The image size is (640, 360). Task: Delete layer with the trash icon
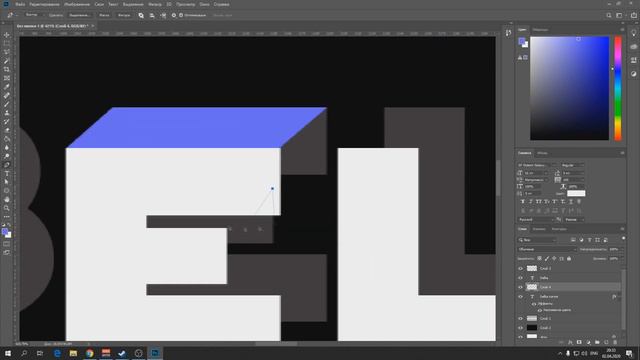pyautogui.click(x=615, y=342)
